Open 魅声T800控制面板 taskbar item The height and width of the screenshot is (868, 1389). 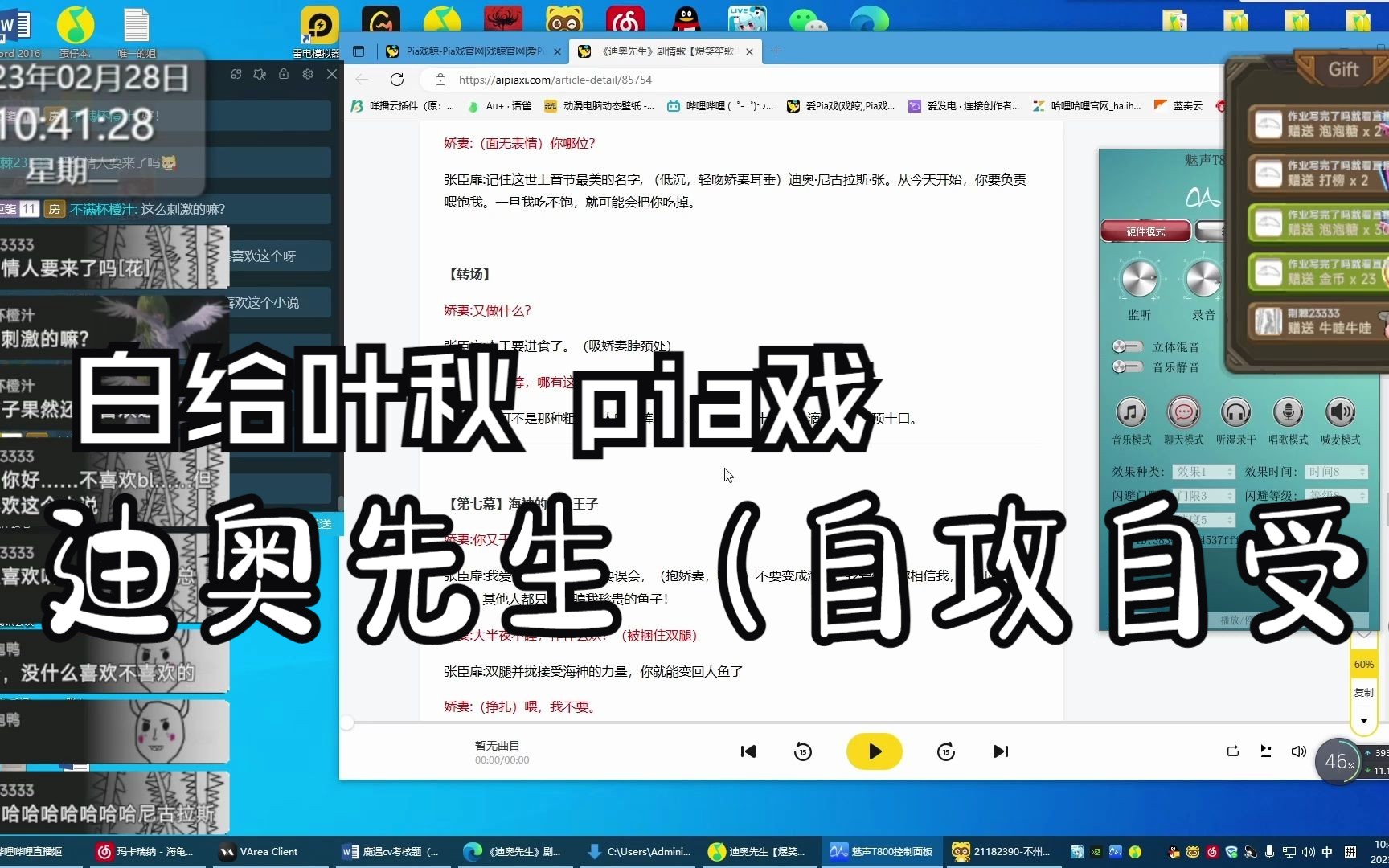point(883,851)
